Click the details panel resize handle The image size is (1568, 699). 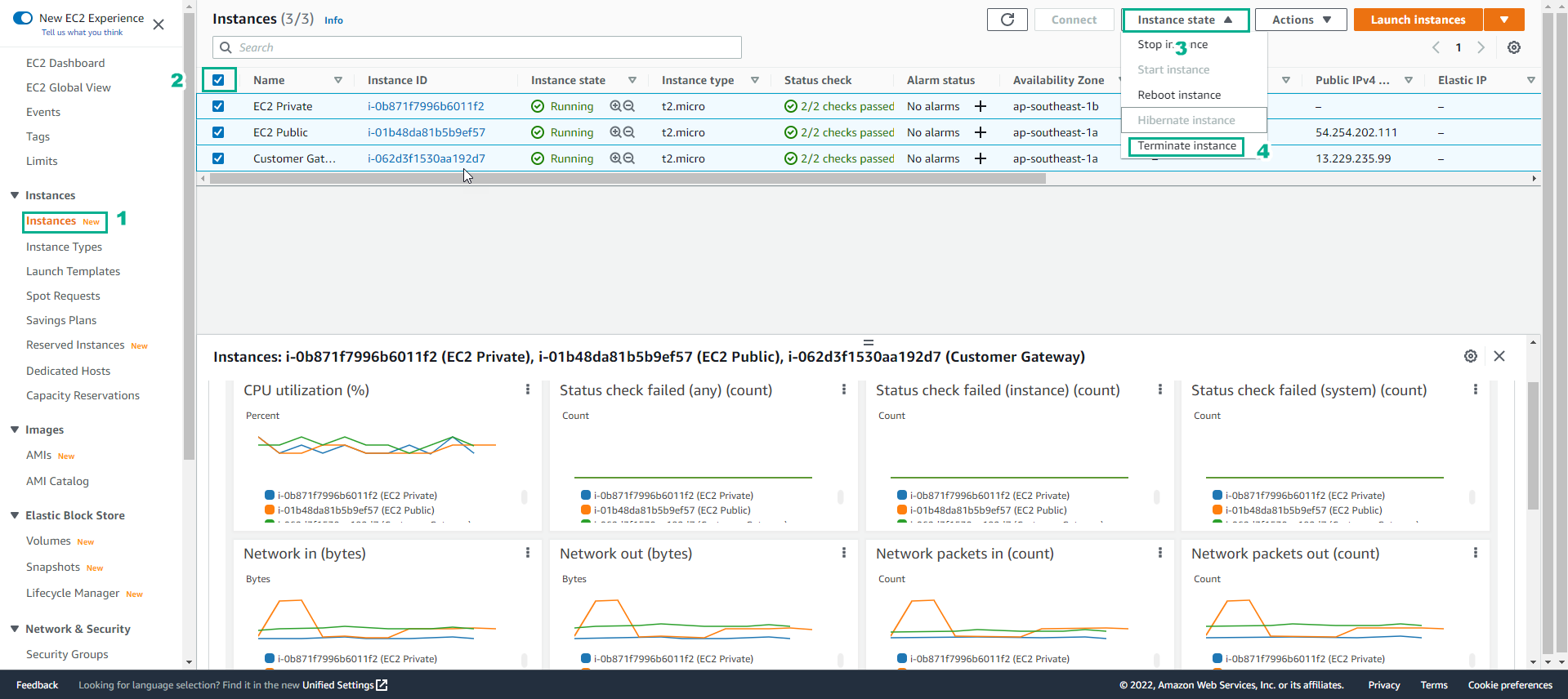tap(869, 342)
